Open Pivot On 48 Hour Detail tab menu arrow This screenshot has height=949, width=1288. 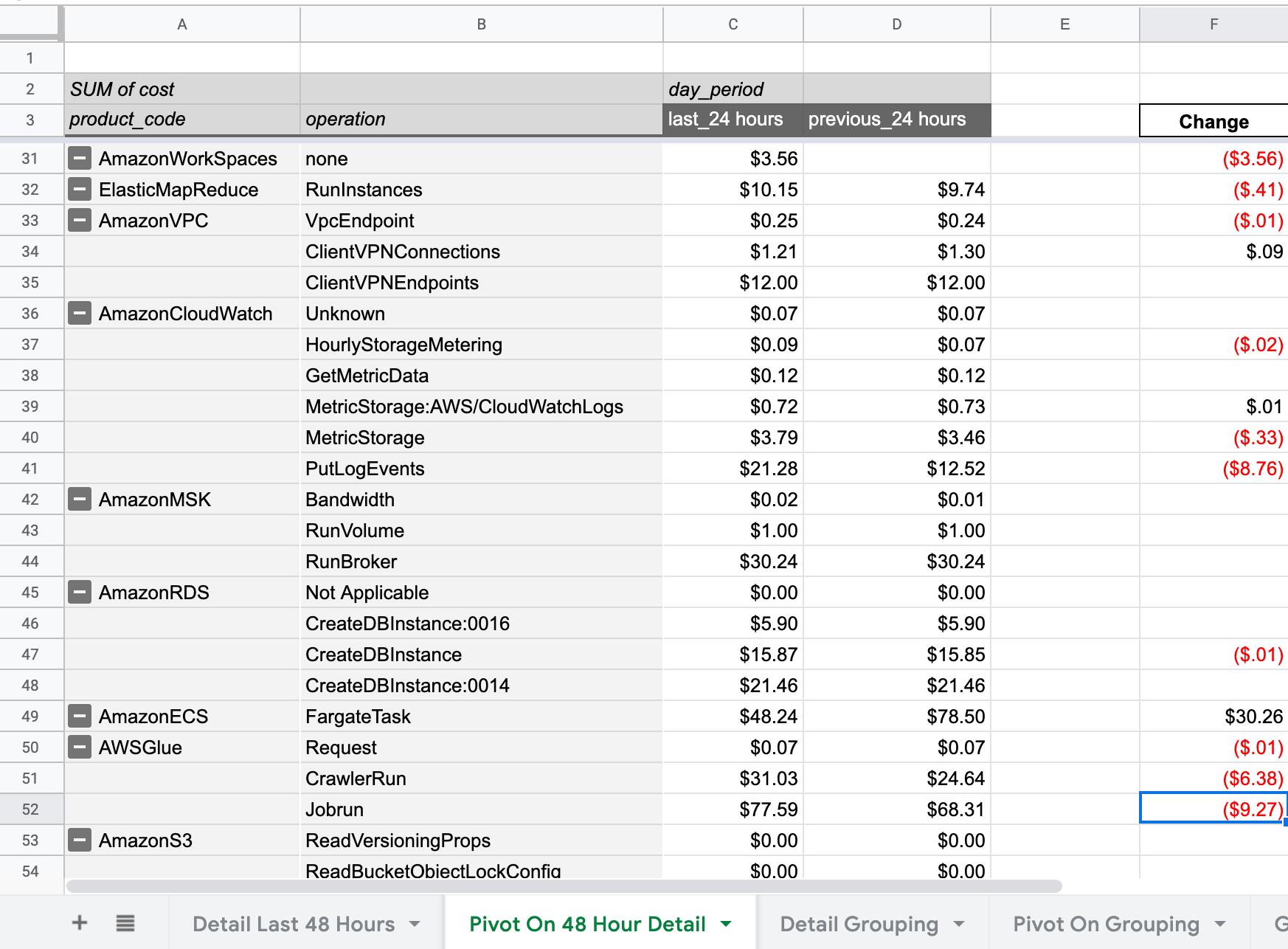point(726,924)
